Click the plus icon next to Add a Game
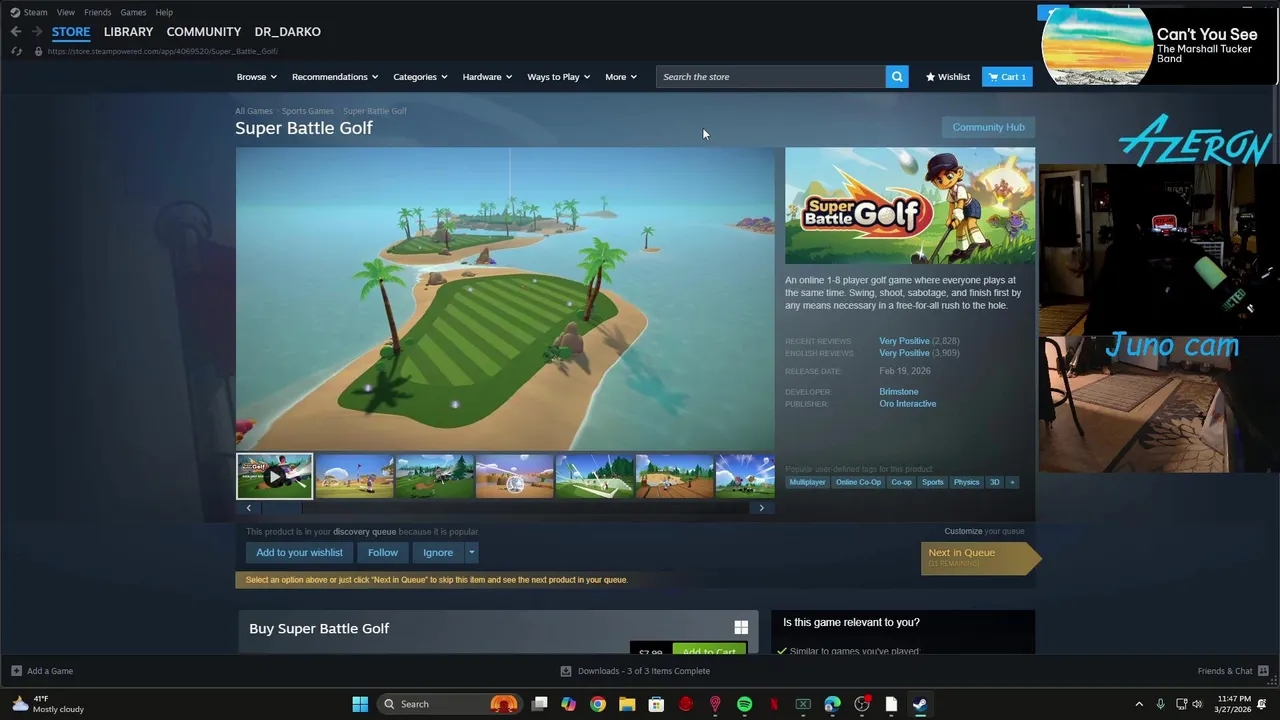The image size is (1280, 720). click(16, 671)
